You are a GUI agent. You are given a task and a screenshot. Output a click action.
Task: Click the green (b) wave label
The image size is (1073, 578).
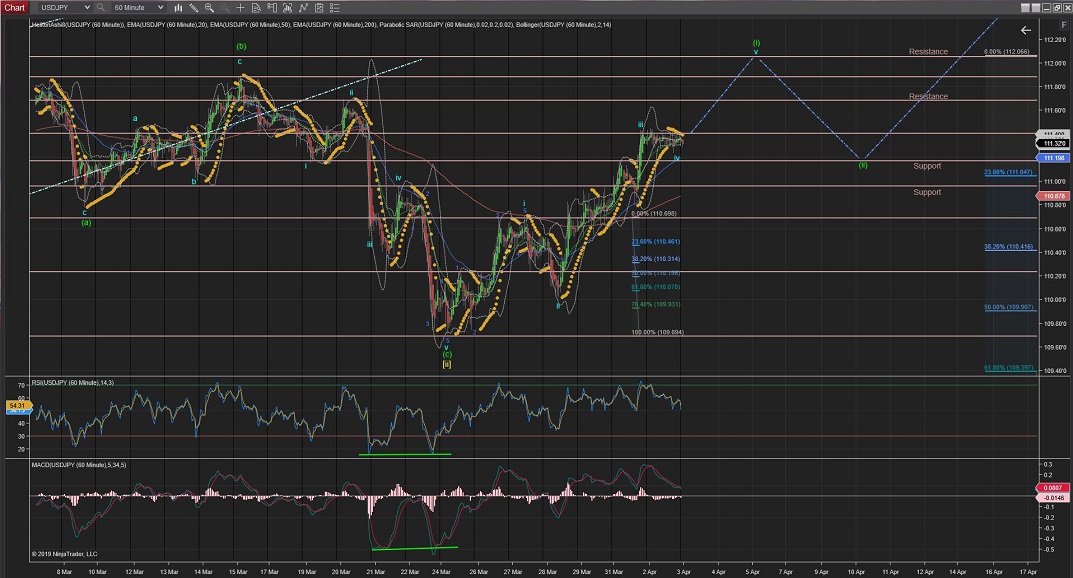click(241, 47)
